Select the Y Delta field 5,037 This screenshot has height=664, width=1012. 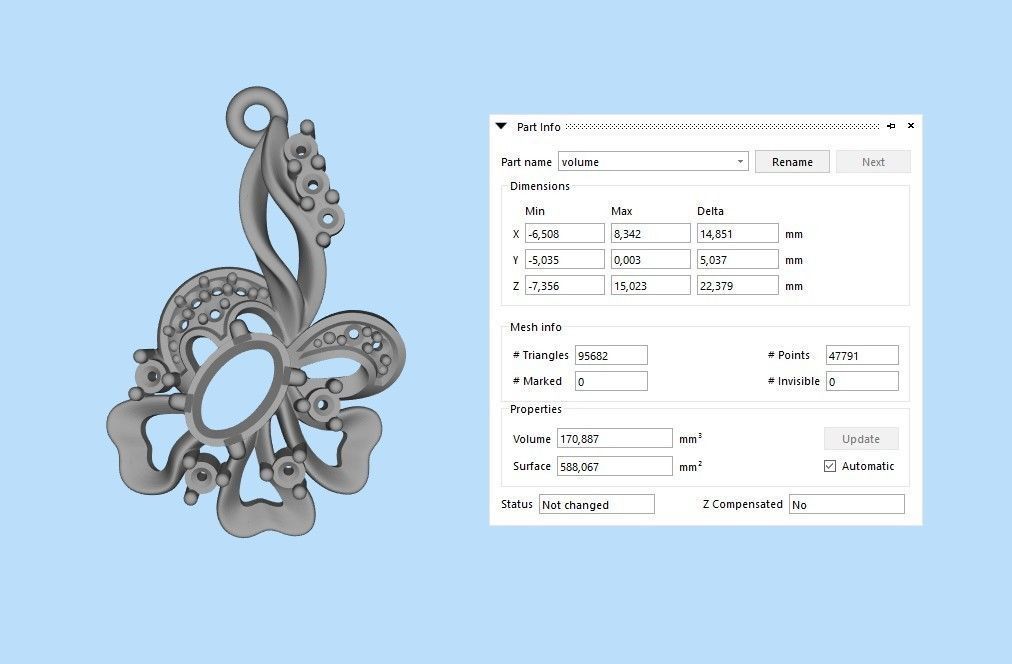pos(738,259)
